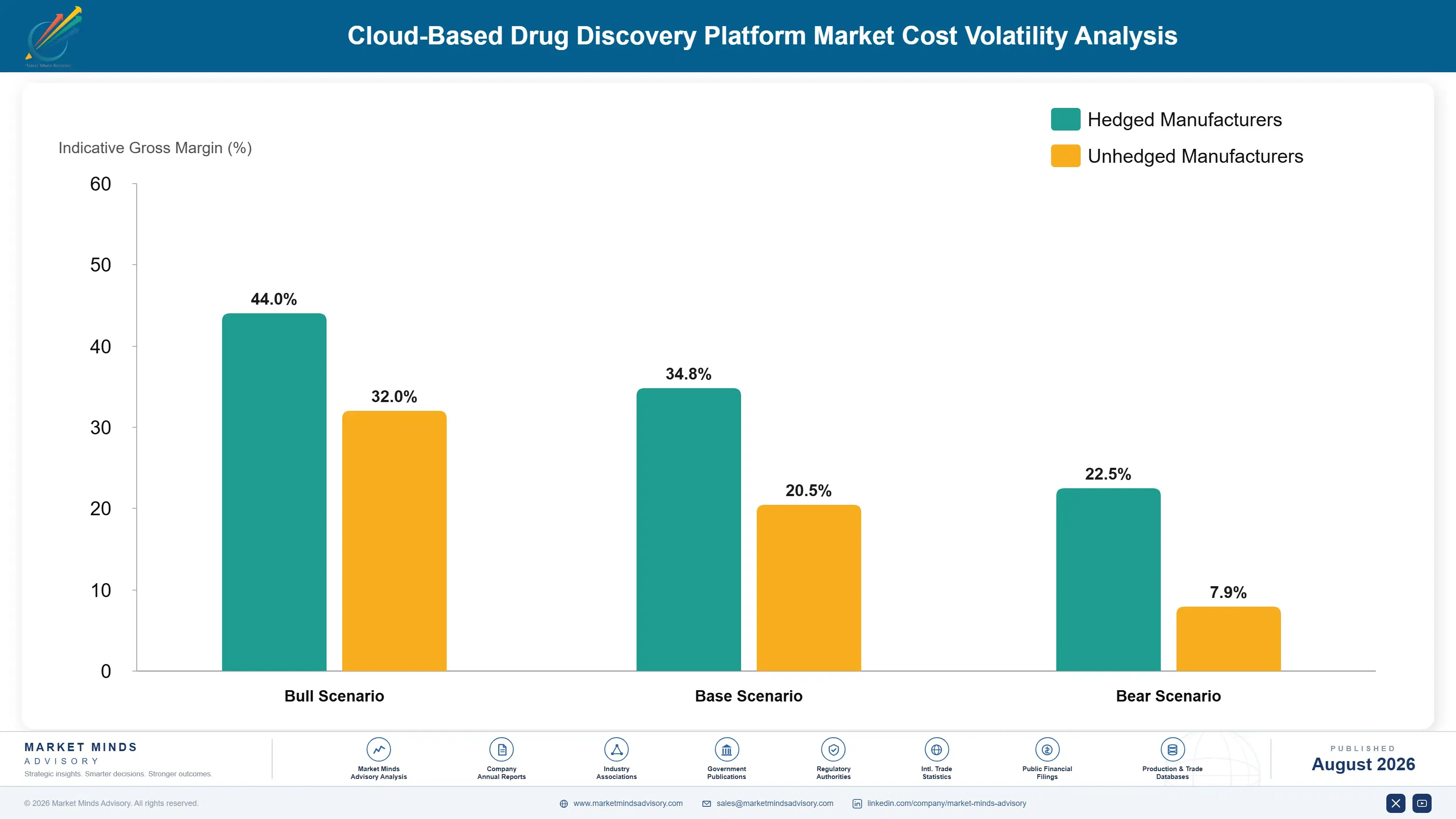Screen dimensions: 1456x819
Task: Click the LinkedIn icon in footer
Action: coord(857,804)
